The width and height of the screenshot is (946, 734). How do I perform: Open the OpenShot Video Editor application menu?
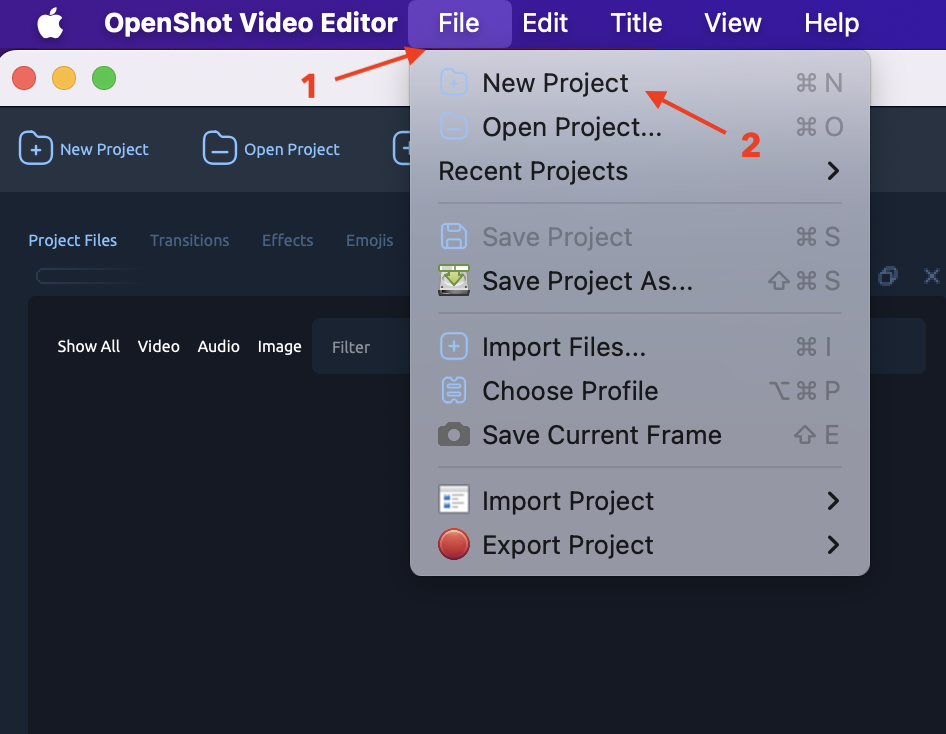pos(251,24)
